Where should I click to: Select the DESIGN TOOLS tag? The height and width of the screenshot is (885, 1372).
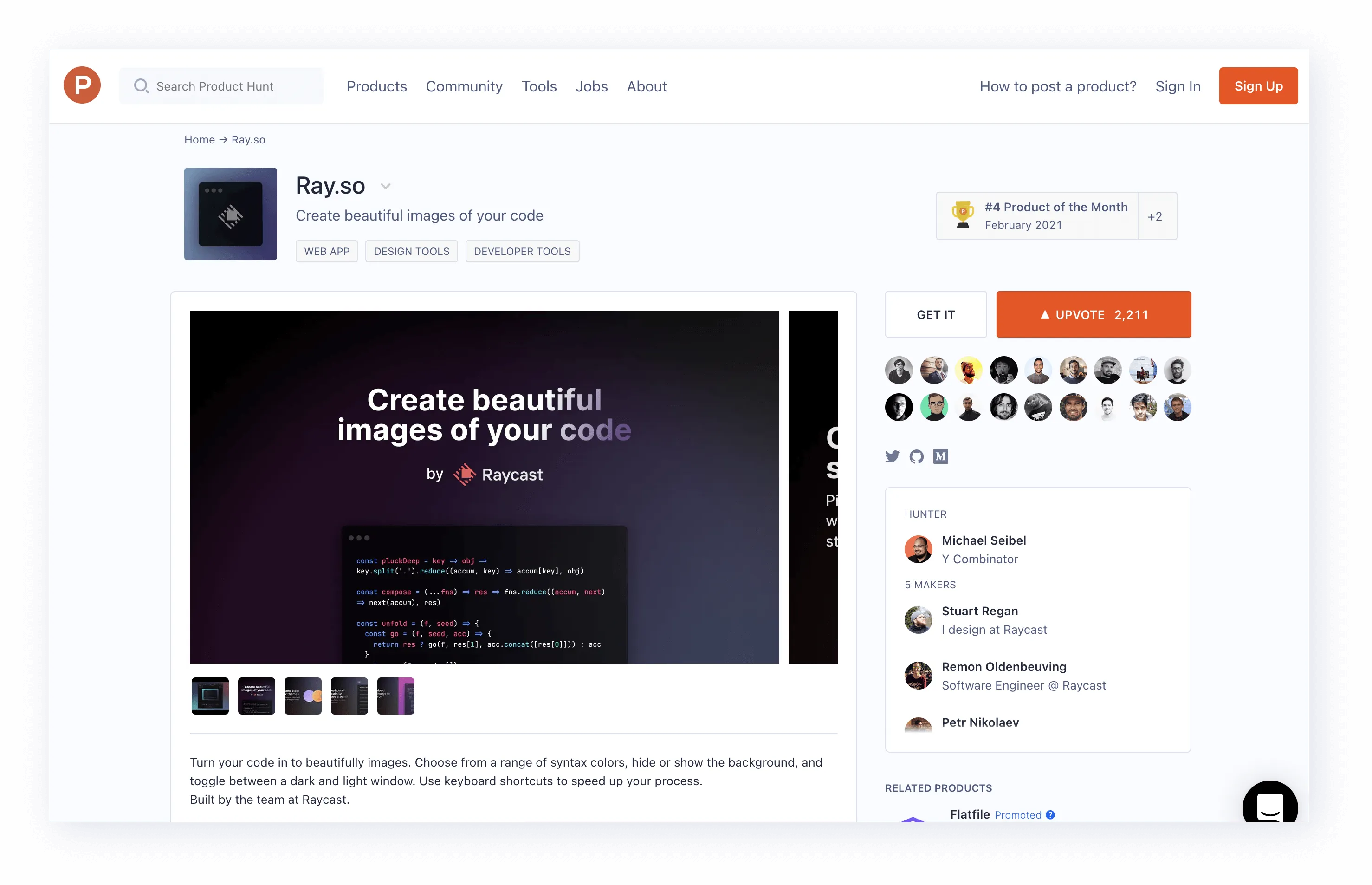pos(412,251)
